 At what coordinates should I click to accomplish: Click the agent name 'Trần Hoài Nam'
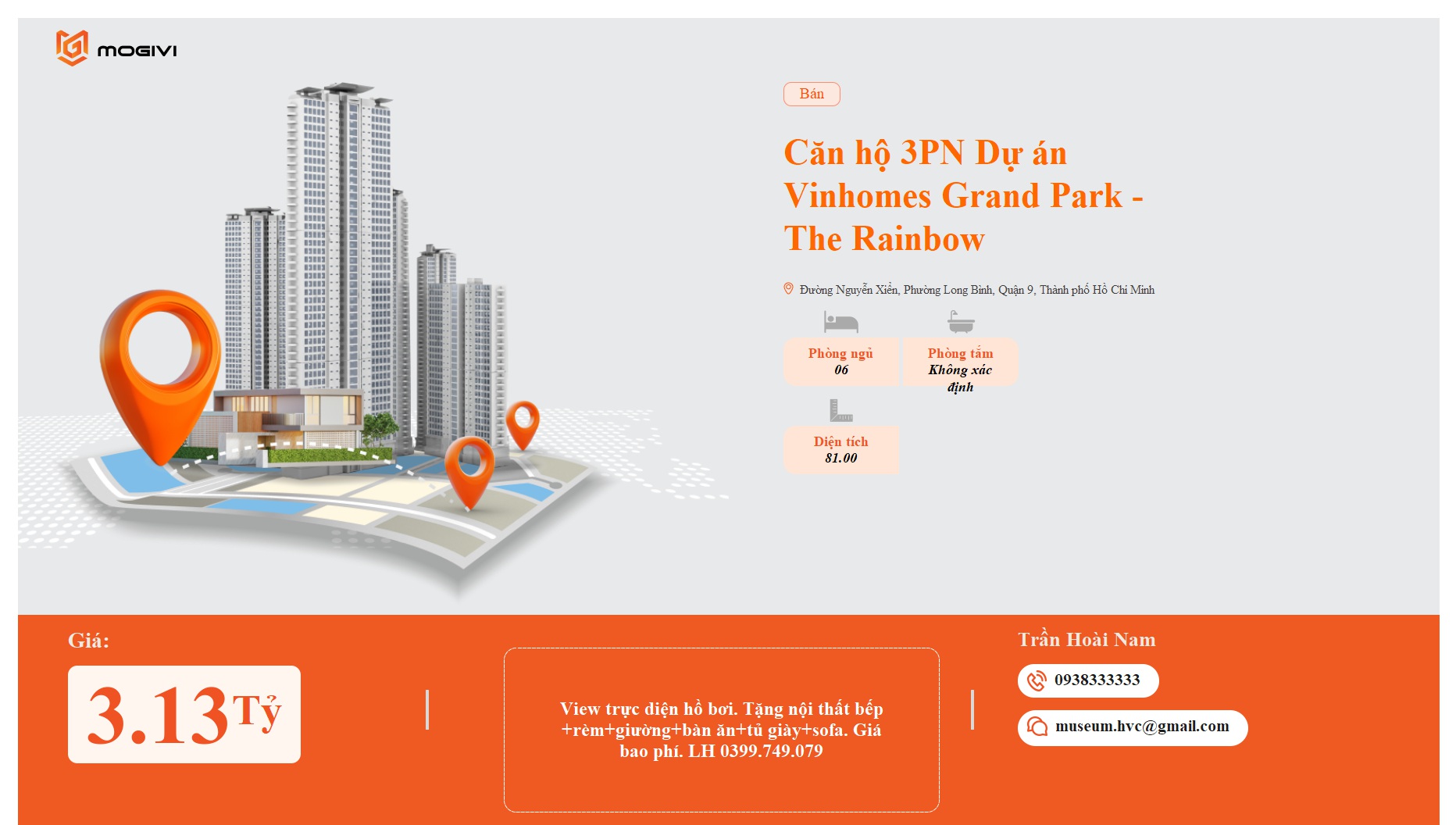coord(1087,640)
